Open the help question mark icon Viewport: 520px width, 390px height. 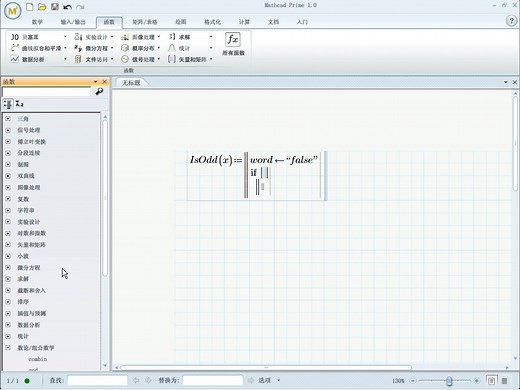[x=511, y=21]
